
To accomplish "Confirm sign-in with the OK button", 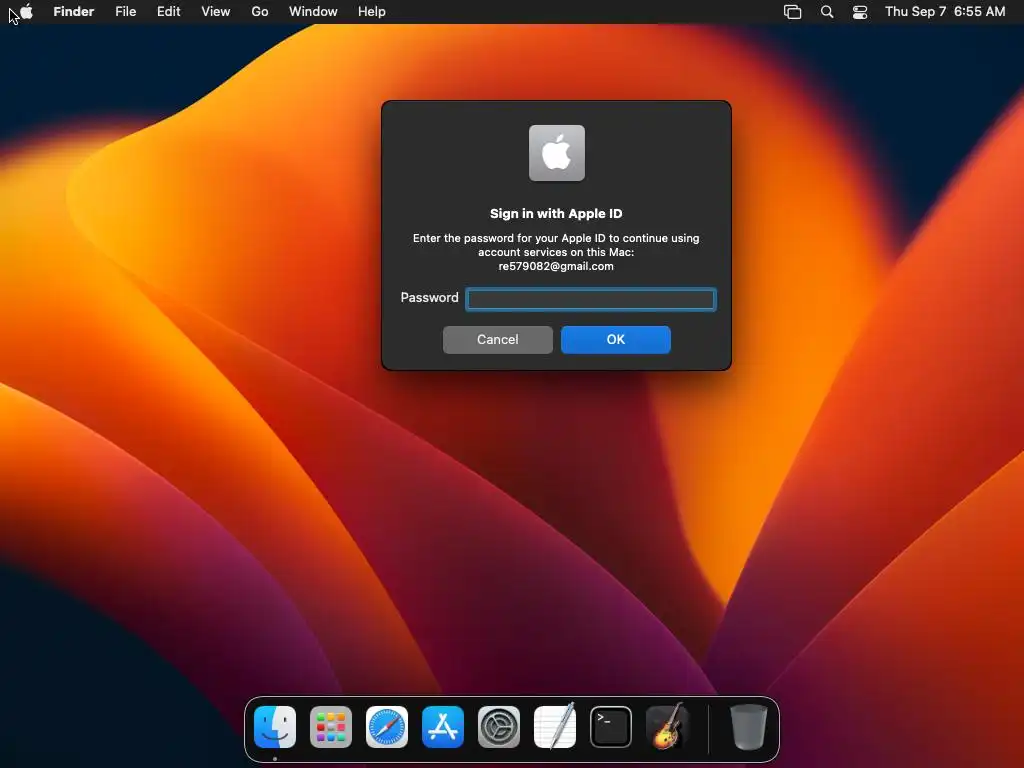I will click(x=616, y=340).
